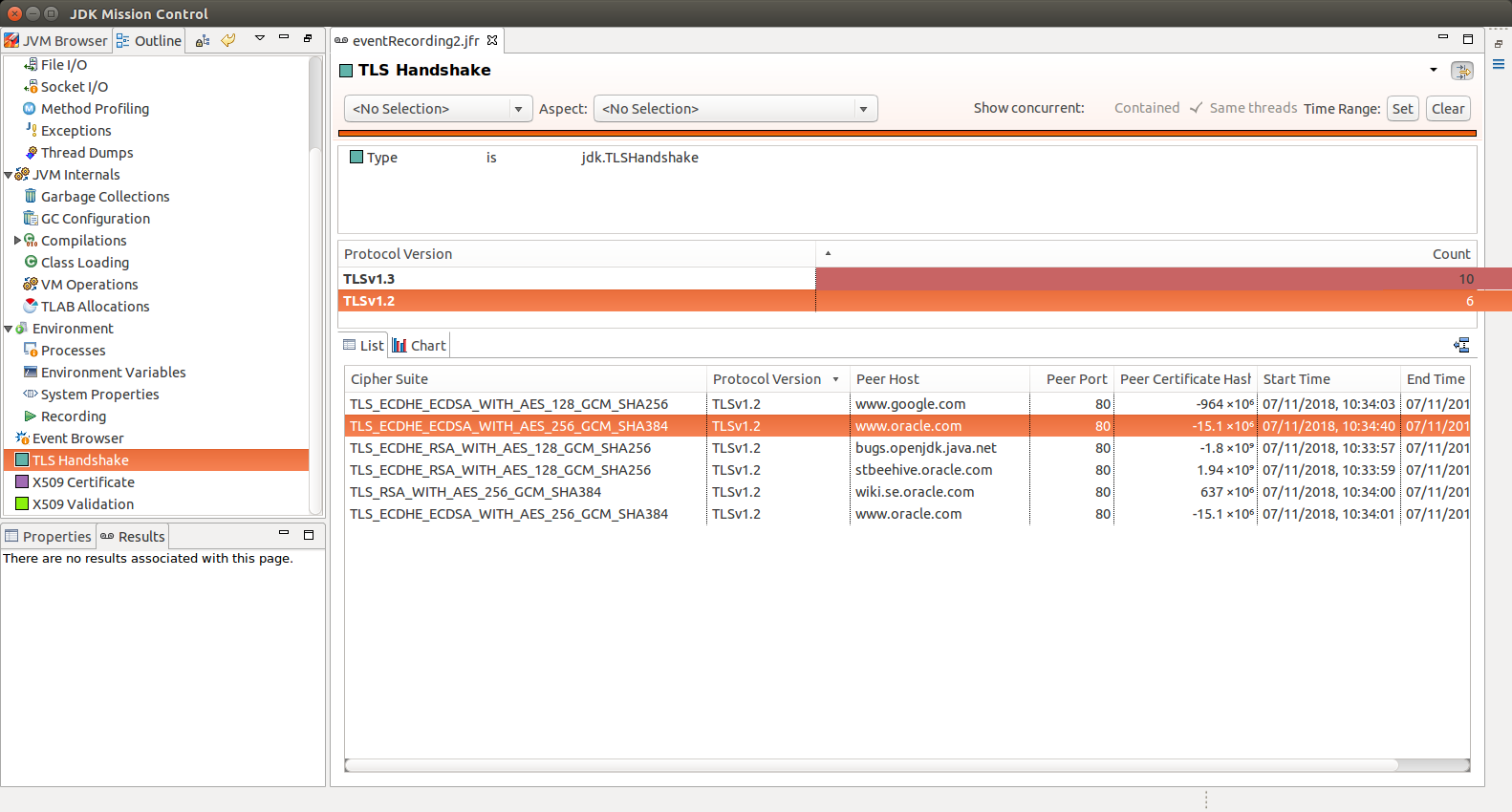The height and width of the screenshot is (812, 1512).
Task: Toggle the Contained concurrent option
Action: coord(1146,108)
